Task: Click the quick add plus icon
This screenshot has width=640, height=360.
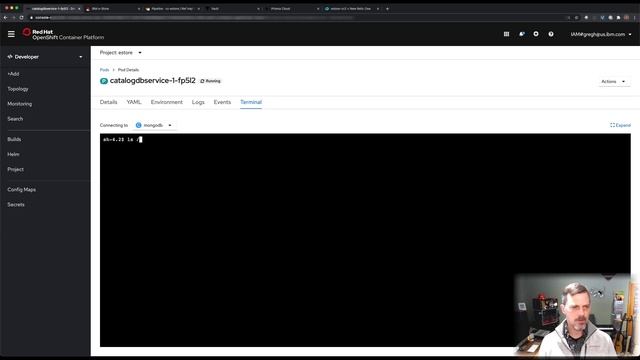Action: tap(536, 34)
